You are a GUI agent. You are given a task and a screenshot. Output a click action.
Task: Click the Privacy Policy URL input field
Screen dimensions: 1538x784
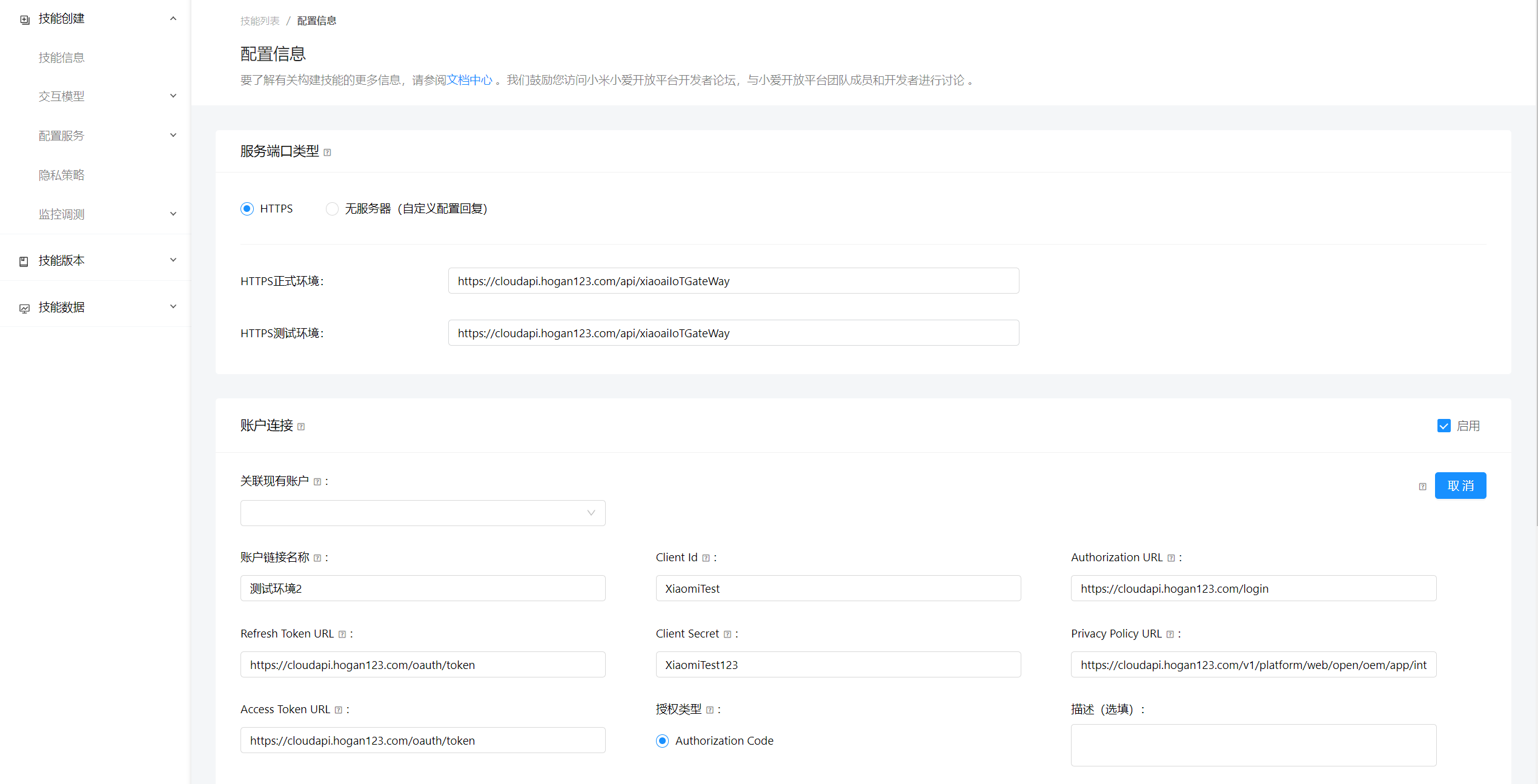click(x=1254, y=665)
